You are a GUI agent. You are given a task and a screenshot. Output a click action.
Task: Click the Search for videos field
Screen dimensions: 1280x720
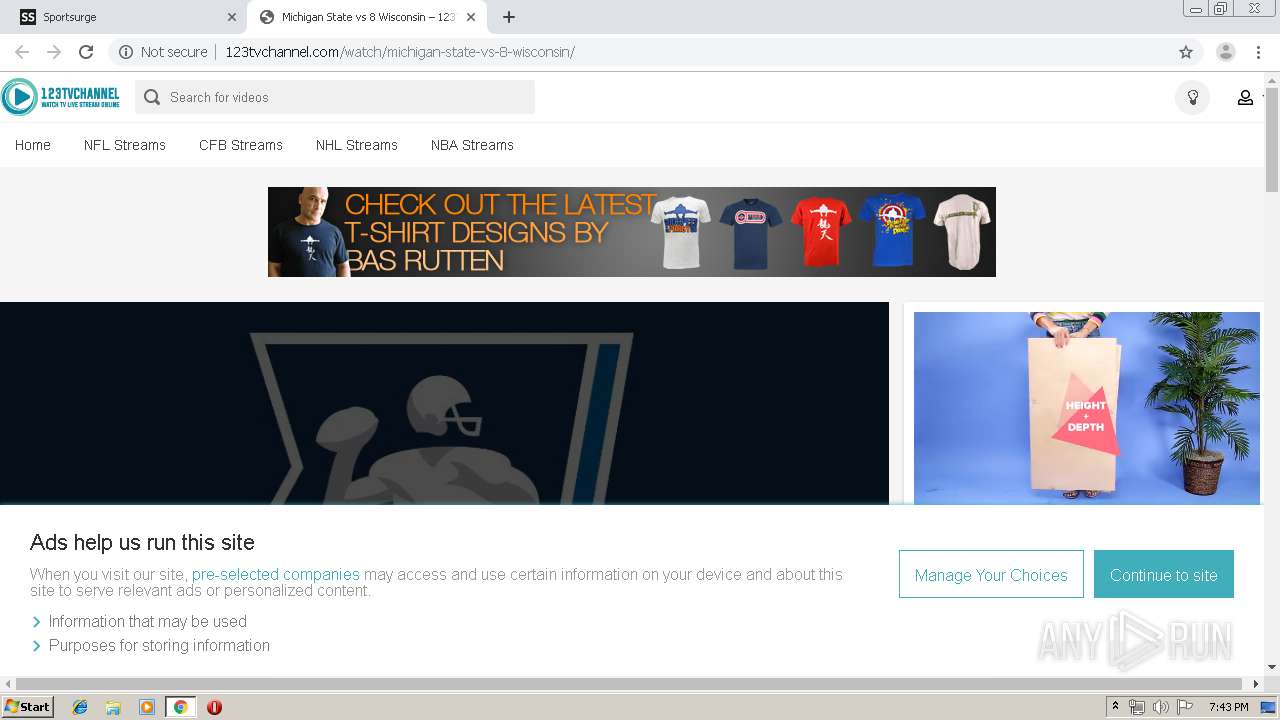[x=335, y=97]
